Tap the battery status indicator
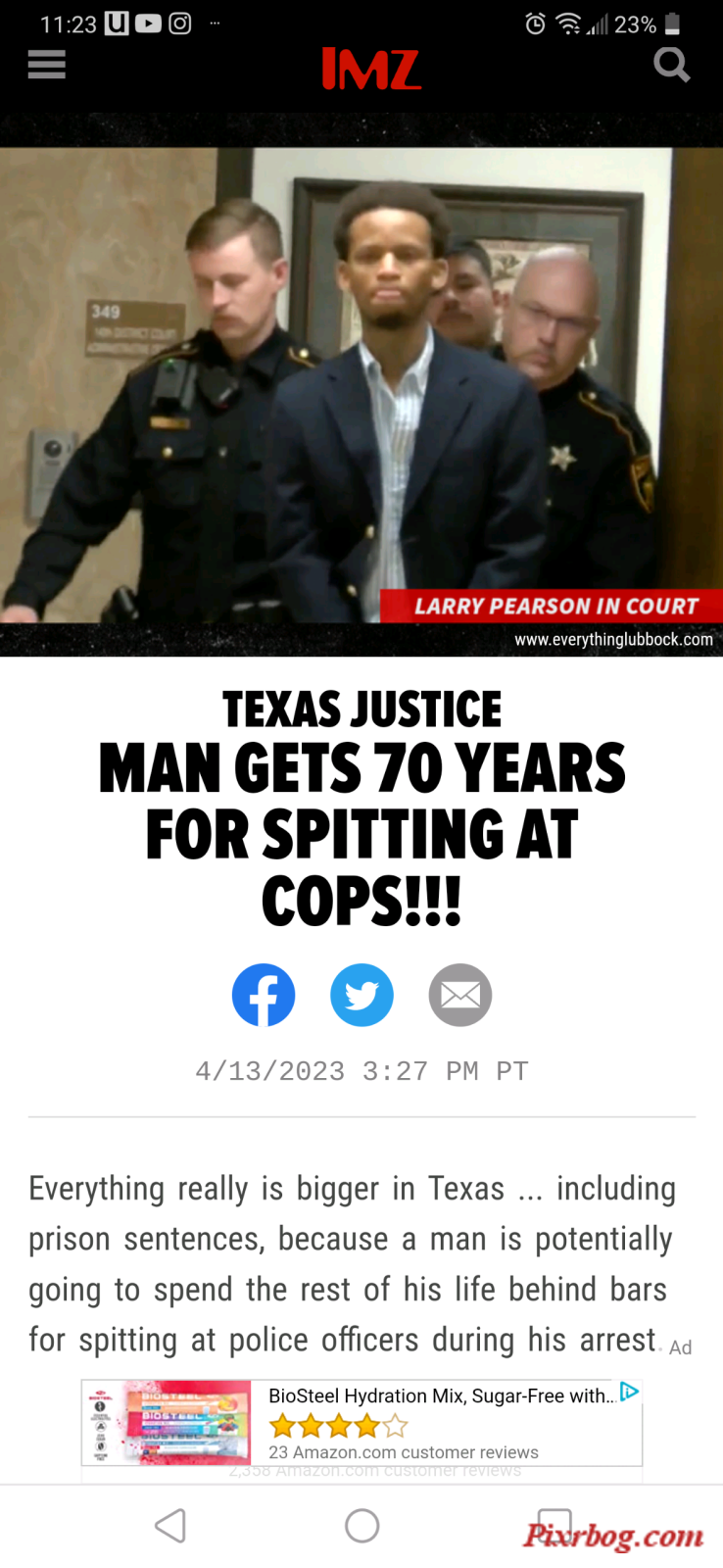Image resolution: width=723 pixels, height=1568 pixels. click(672, 24)
